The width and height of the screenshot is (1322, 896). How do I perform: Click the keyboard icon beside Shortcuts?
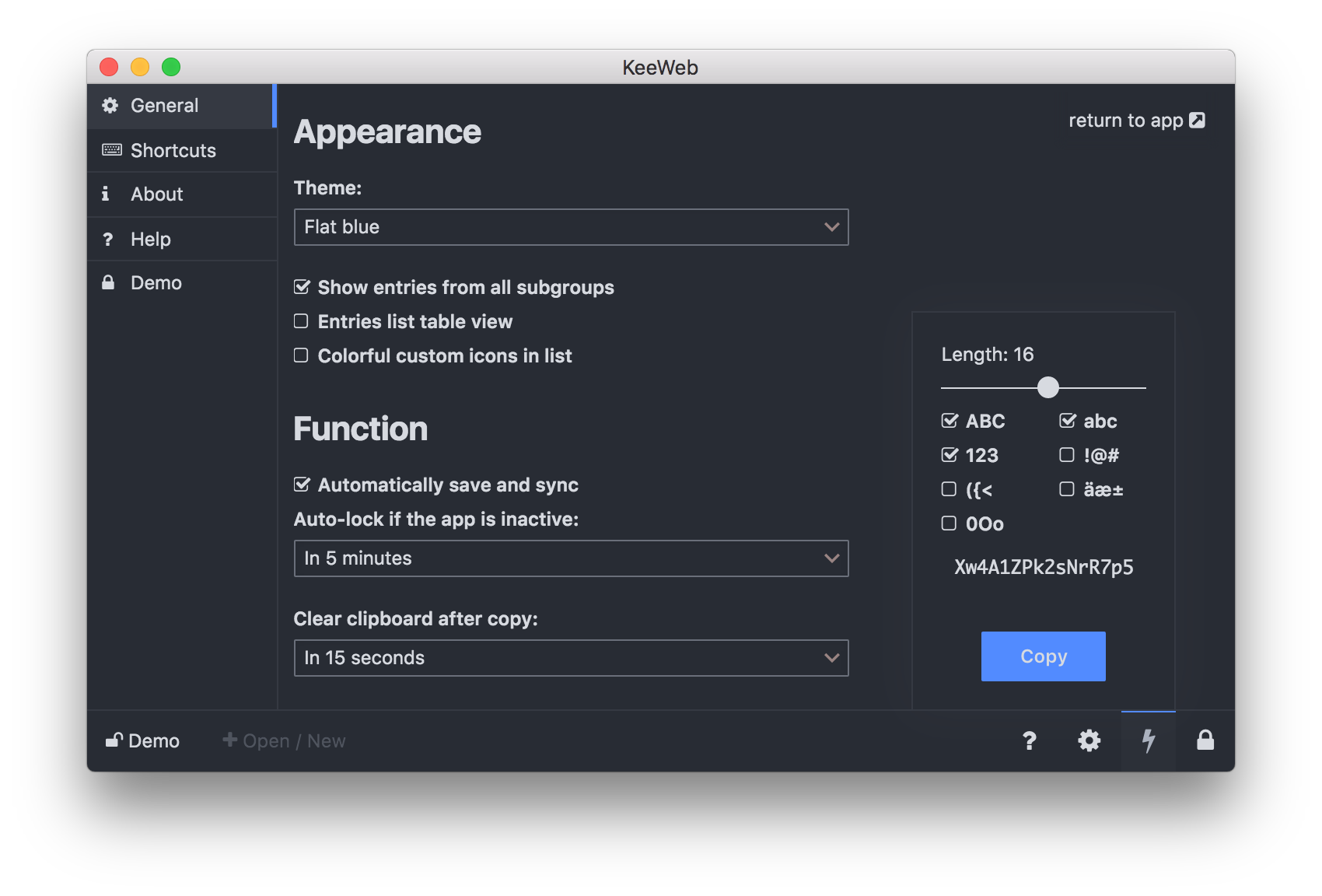coord(112,149)
